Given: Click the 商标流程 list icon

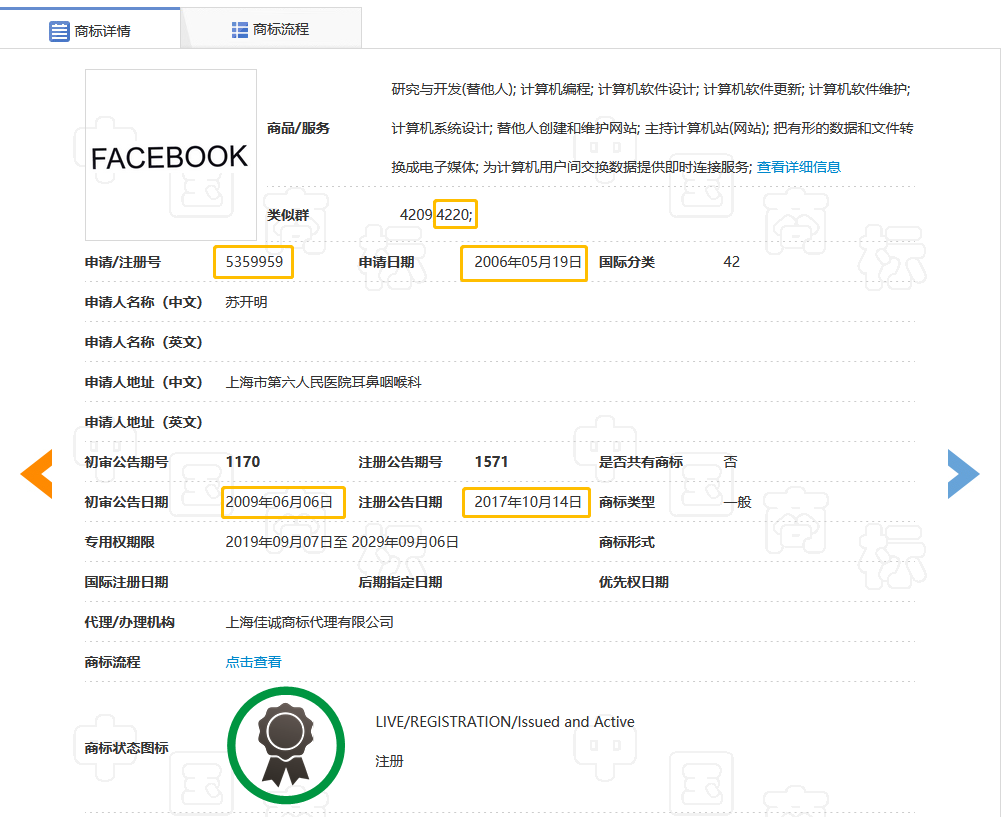Looking at the screenshot, I should pos(240,30).
